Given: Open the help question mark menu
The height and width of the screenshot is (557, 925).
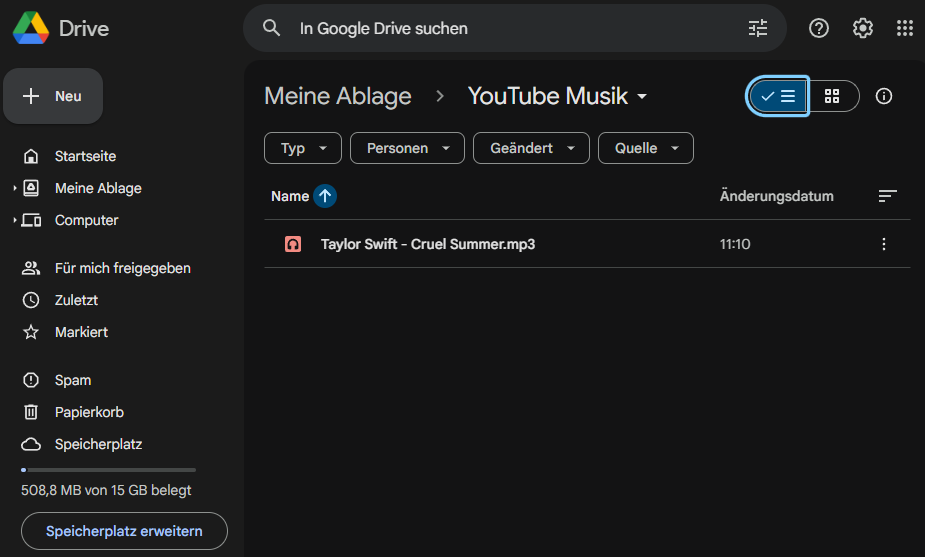Looking at the screenshot, I should coord(818,28).
